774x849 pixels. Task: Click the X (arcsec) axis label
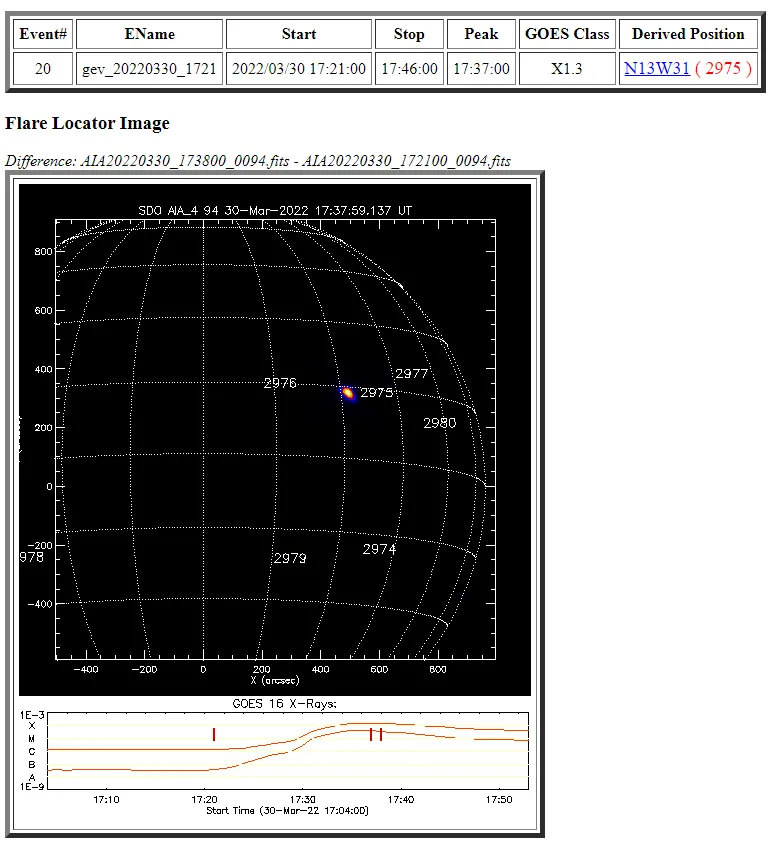coord(275,680)
